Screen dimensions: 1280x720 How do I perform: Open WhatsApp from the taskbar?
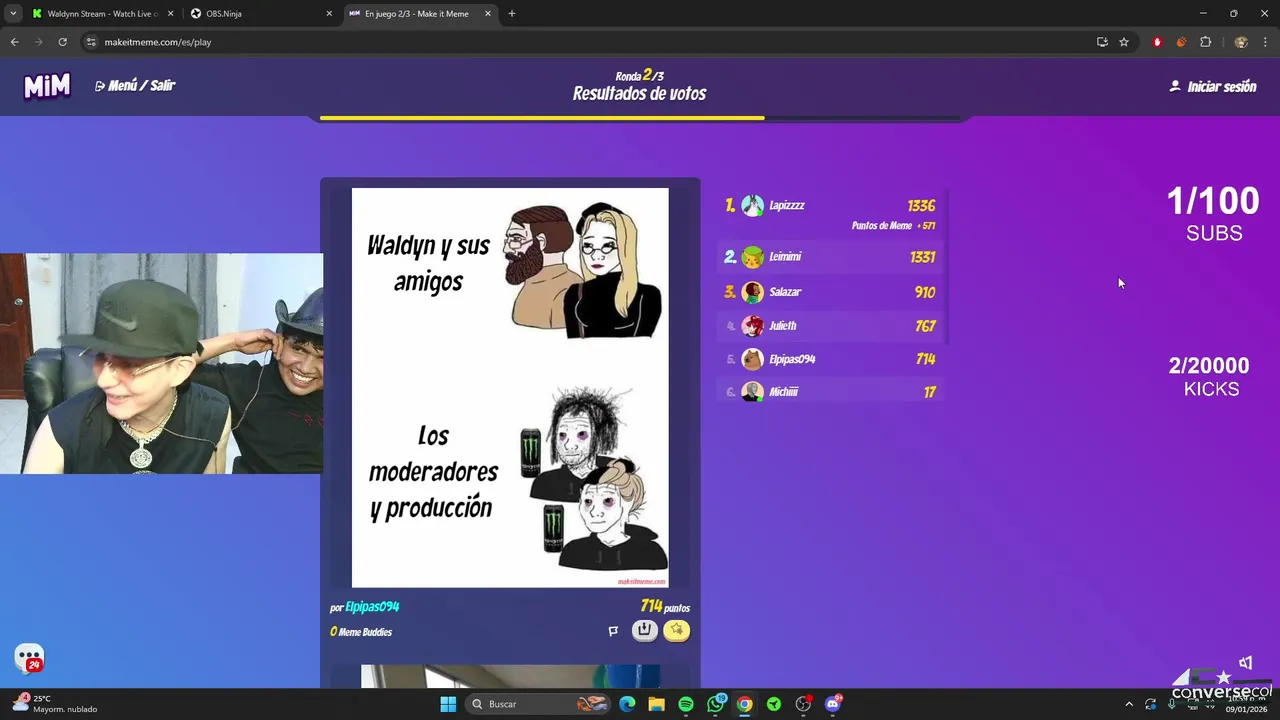point(715,704)
